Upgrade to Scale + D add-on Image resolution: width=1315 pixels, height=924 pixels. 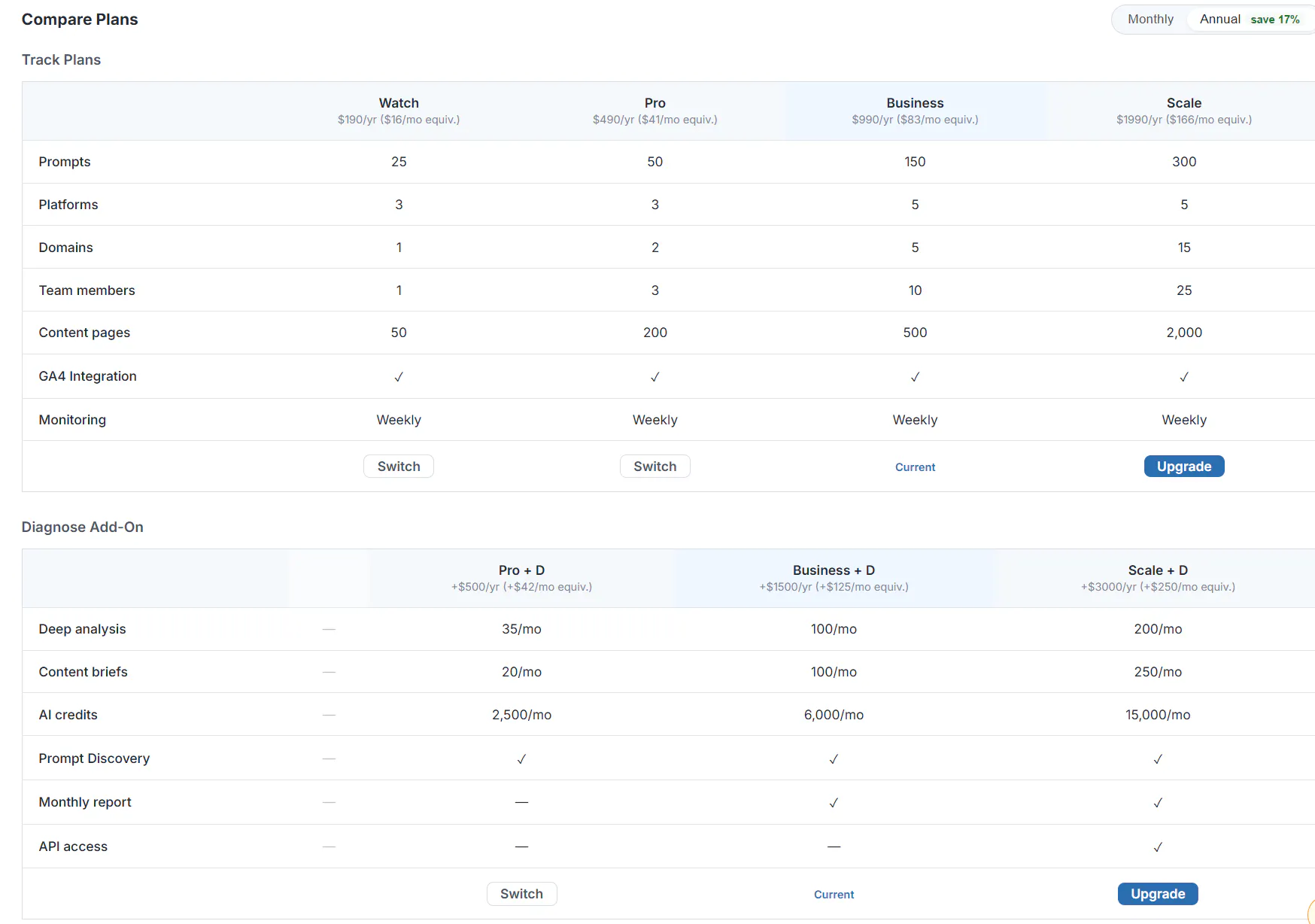pos(1158,894)
